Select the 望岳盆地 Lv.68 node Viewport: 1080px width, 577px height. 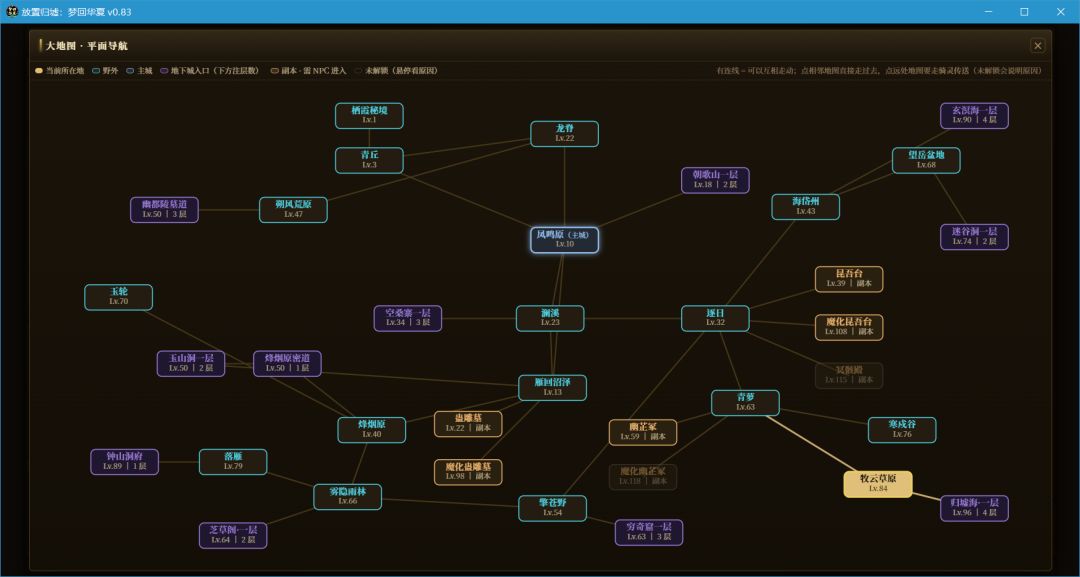point(926,160)
